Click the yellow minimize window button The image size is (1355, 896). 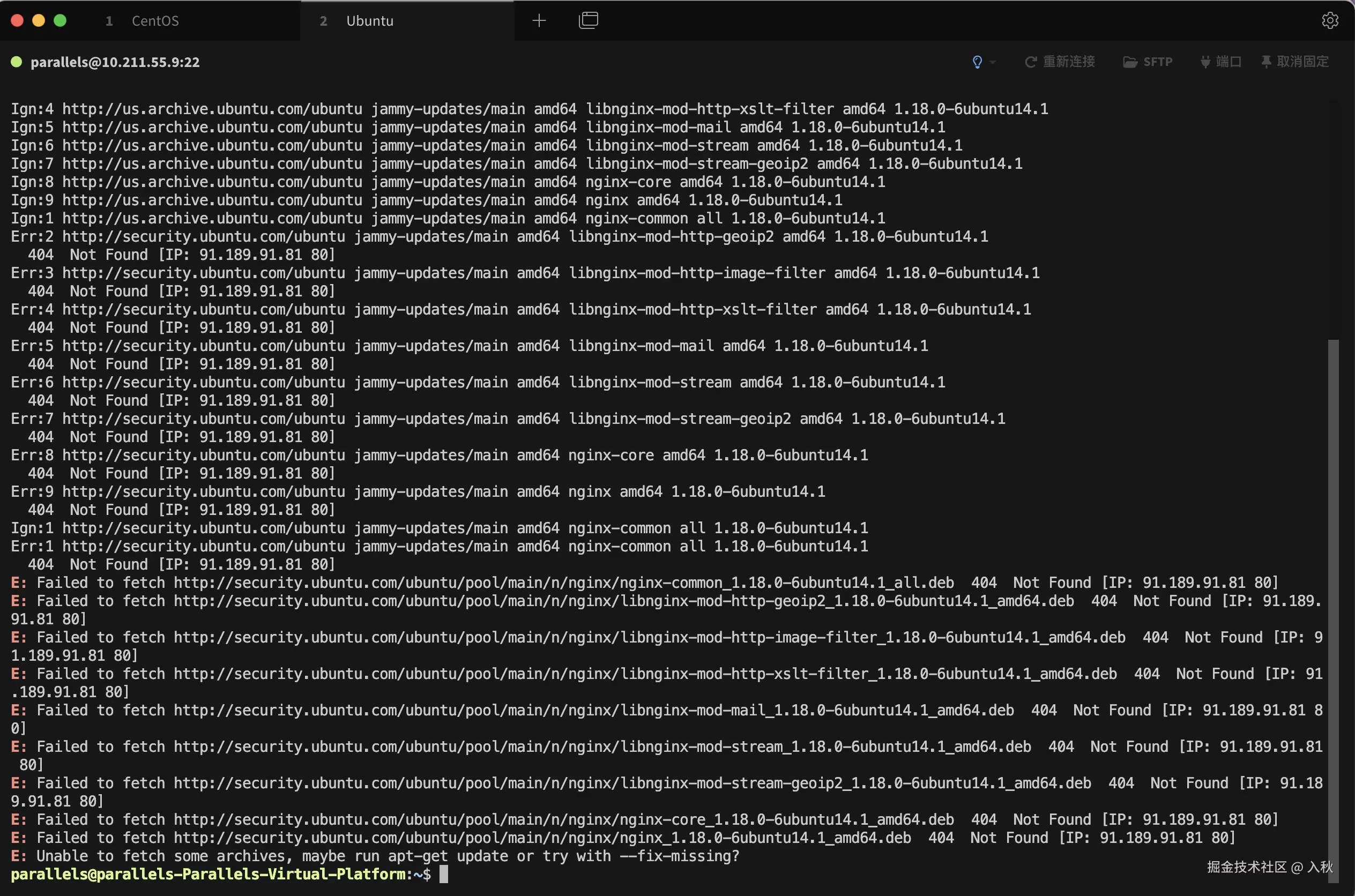pyautogui.click(x=38, y=20)
